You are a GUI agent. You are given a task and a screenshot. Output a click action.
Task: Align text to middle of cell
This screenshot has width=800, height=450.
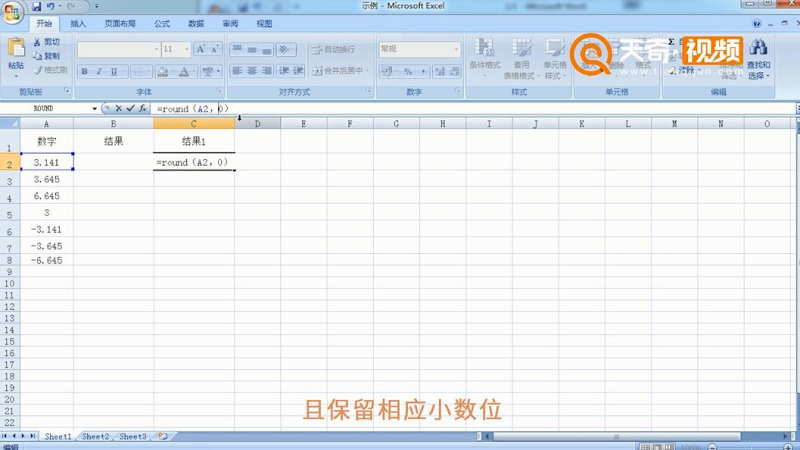252,49
